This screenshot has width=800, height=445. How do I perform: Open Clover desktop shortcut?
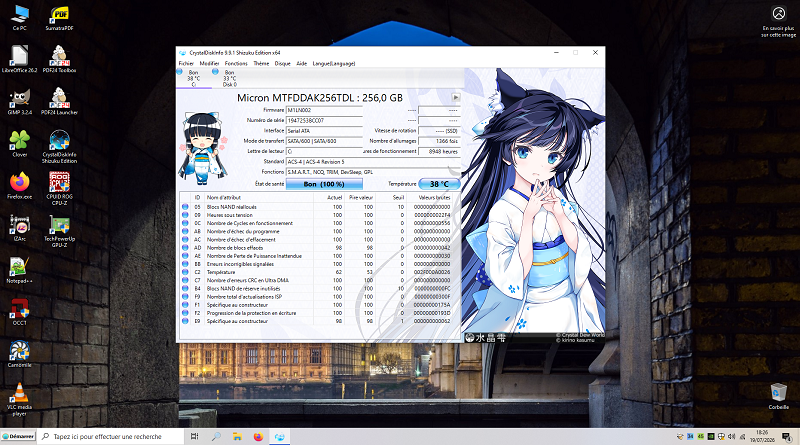[x=19, y=143]
